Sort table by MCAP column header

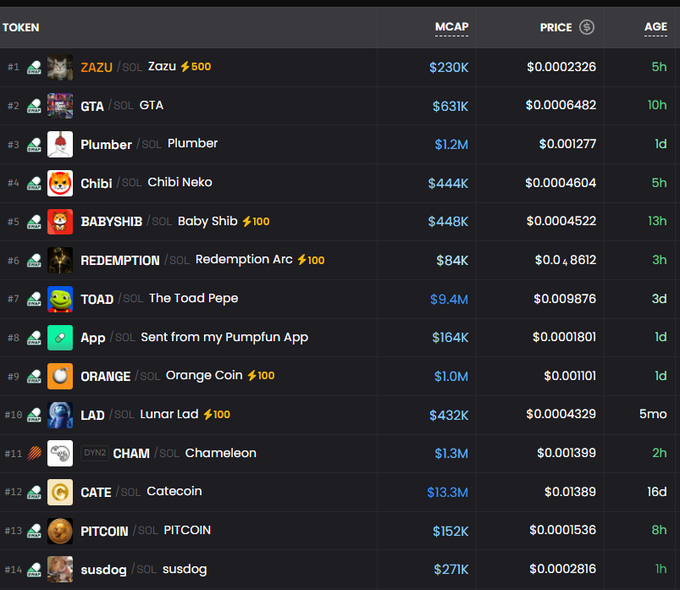[451, 27]
